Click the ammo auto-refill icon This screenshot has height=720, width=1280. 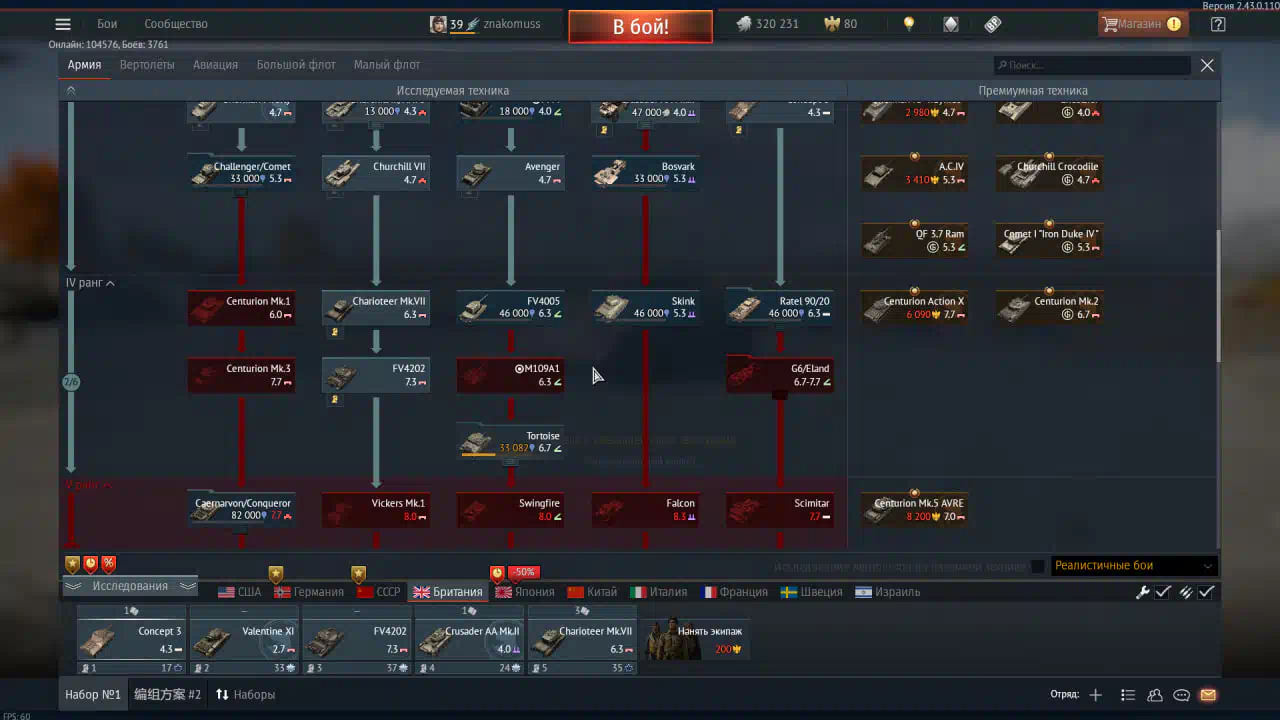[x=1186, y=592]
